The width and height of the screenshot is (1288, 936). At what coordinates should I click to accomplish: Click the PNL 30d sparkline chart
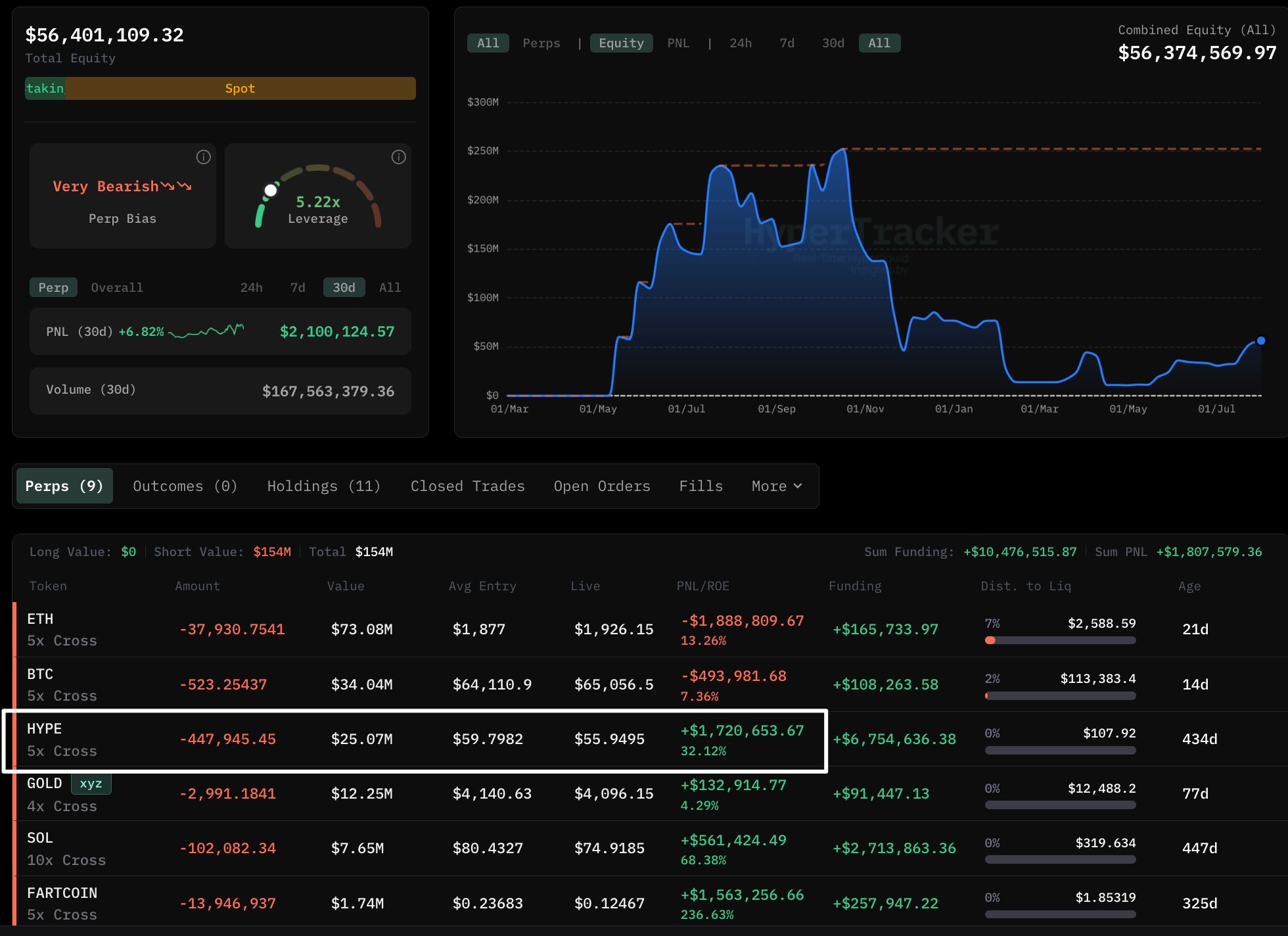[x=206, y=331]
